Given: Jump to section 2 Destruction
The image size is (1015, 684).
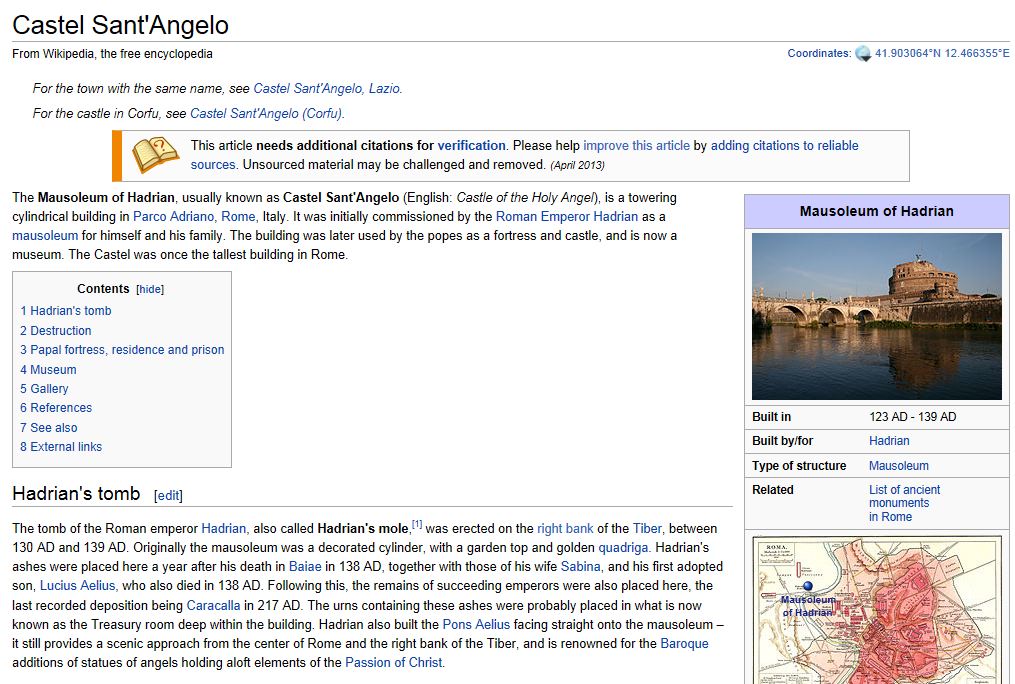Looking at the screenshot, I should click(x=56, y=331).
